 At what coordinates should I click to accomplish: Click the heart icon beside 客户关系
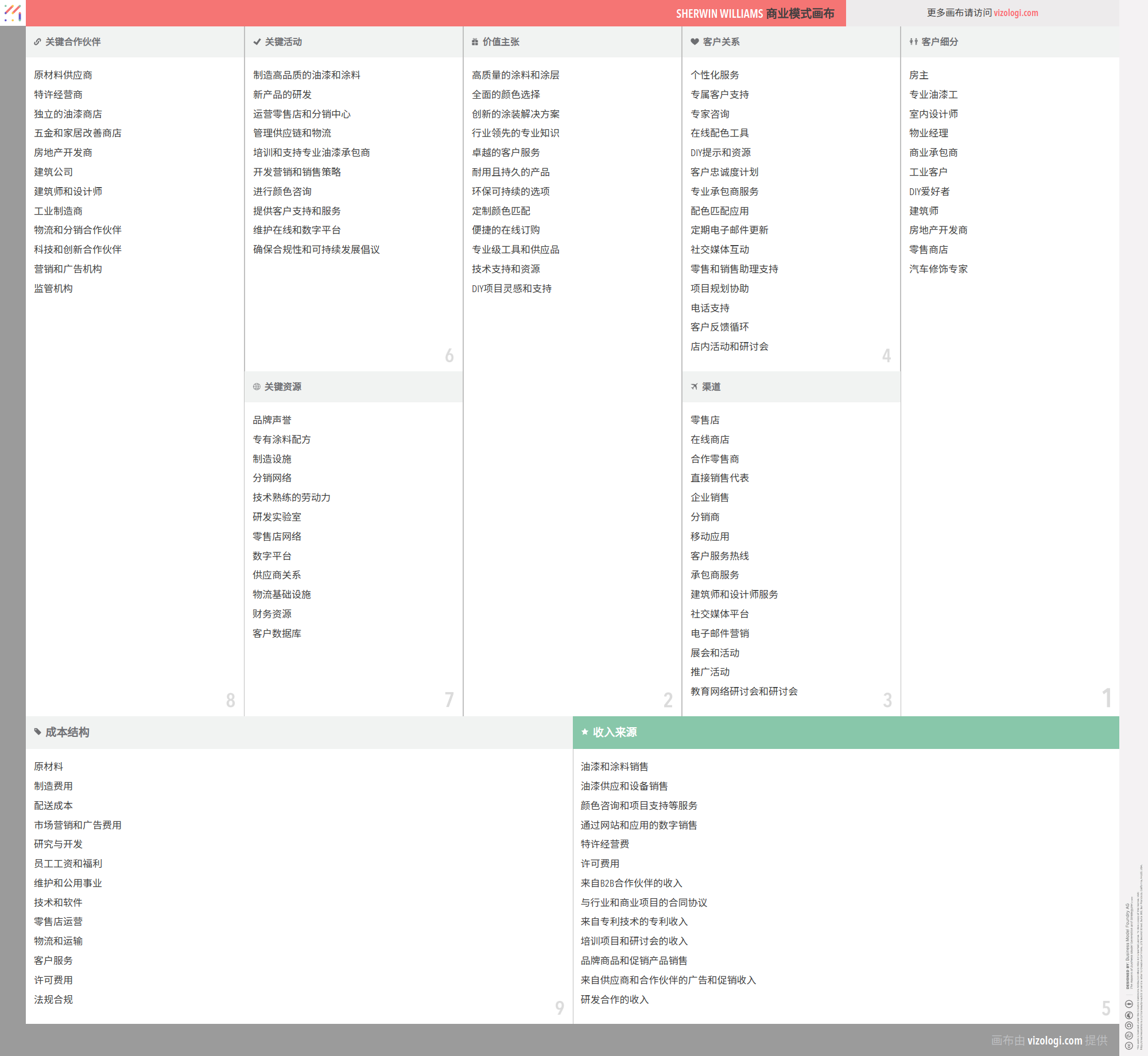click(695, 42)
